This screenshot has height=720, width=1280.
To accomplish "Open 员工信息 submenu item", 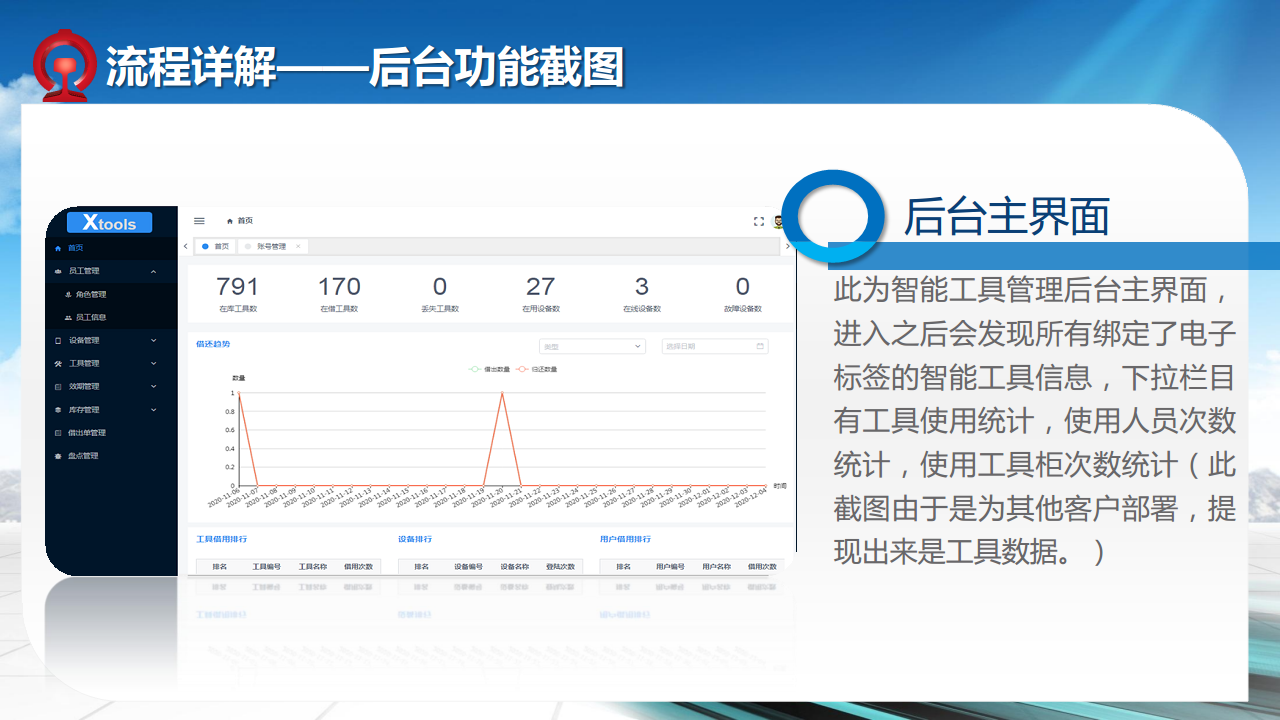I will pyautogui.click(x=111, y=317).
